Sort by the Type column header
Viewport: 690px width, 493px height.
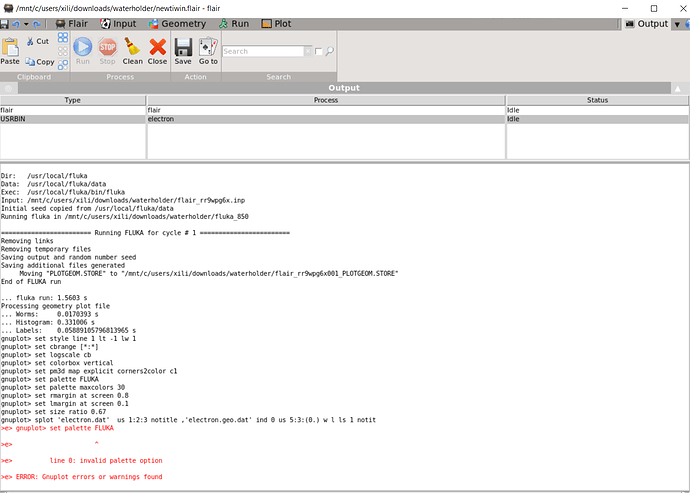coord(73,100)
